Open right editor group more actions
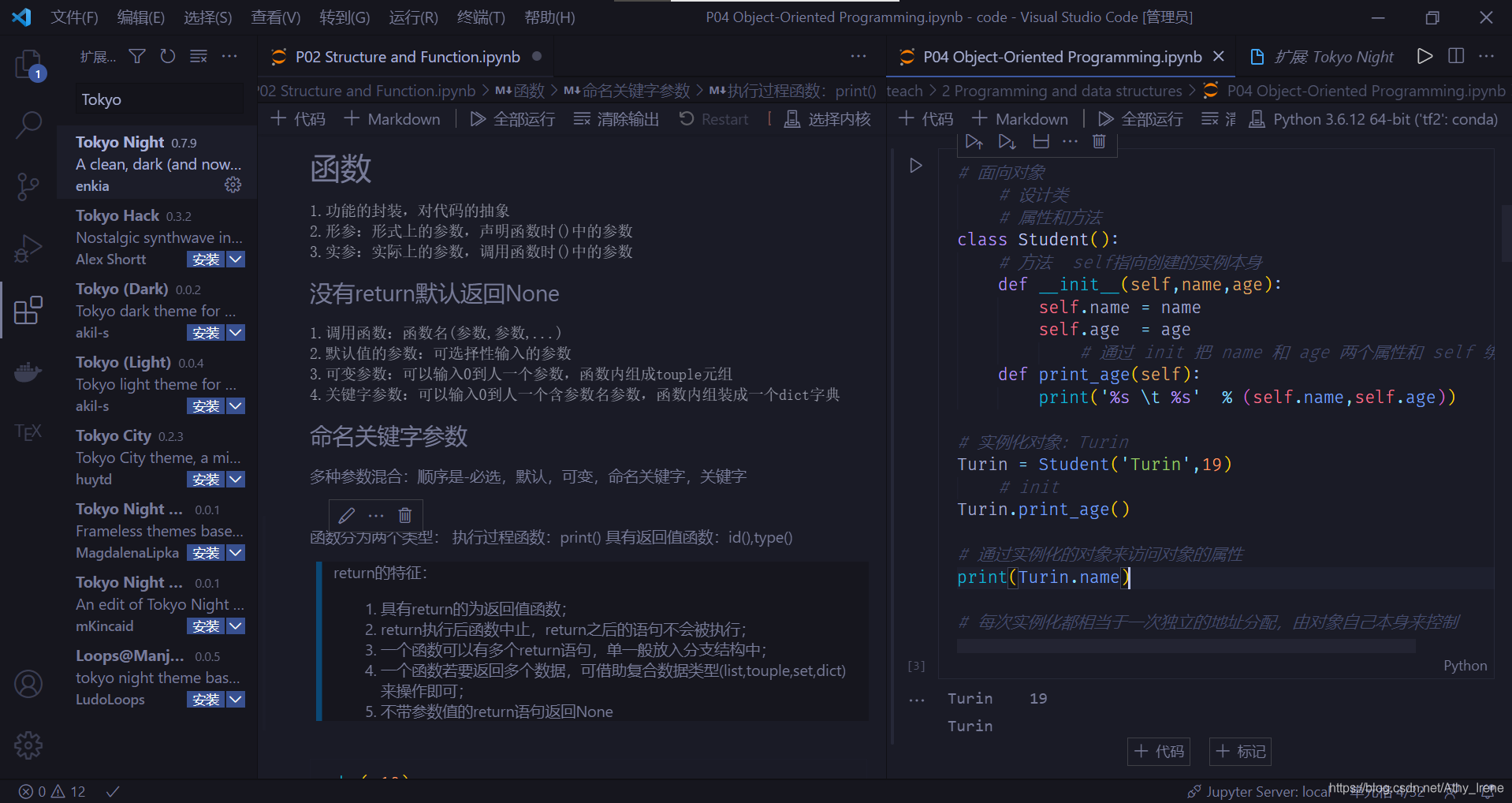Screen dimensions: 1512x803 pyautogui.click(x=1487, y=56)
